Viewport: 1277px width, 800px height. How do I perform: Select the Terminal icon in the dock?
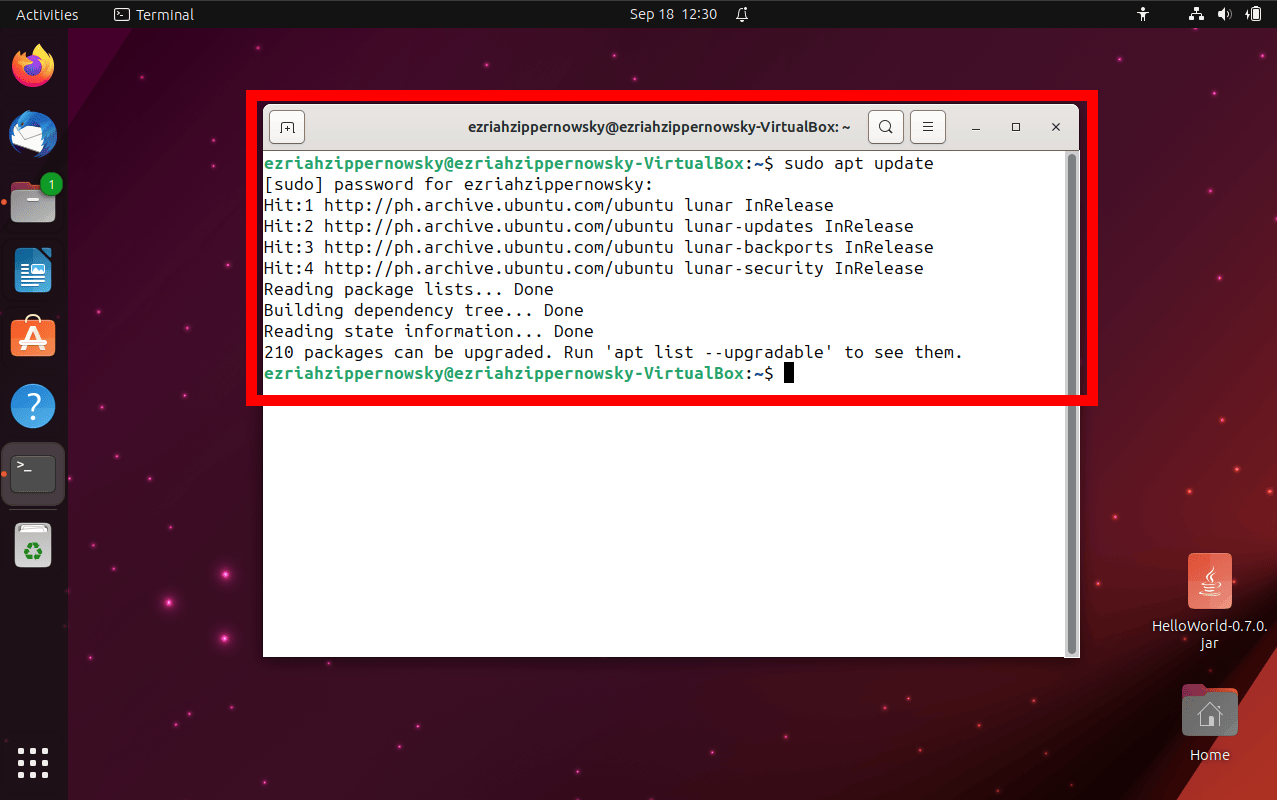click(33, 473)
